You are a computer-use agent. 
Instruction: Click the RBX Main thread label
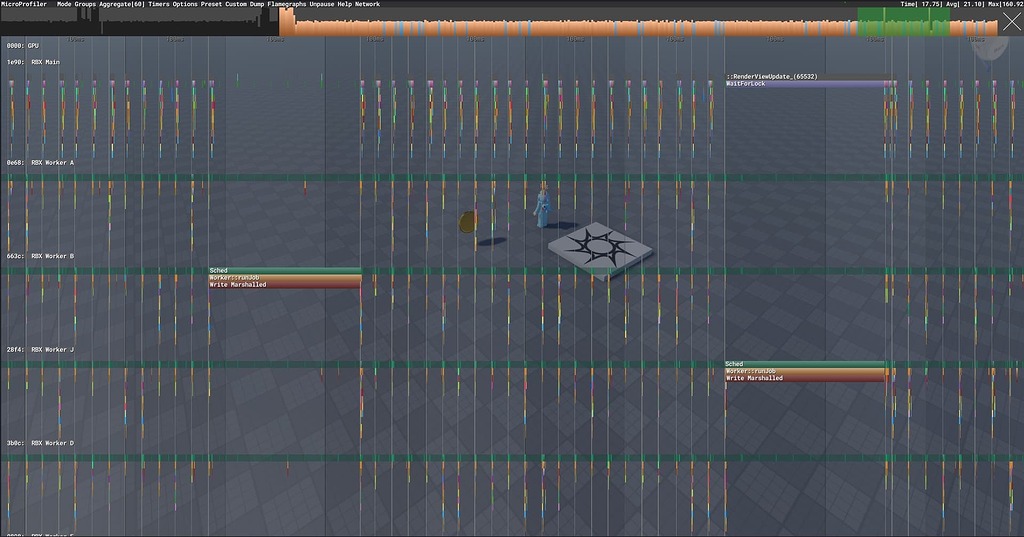(33, 63)
